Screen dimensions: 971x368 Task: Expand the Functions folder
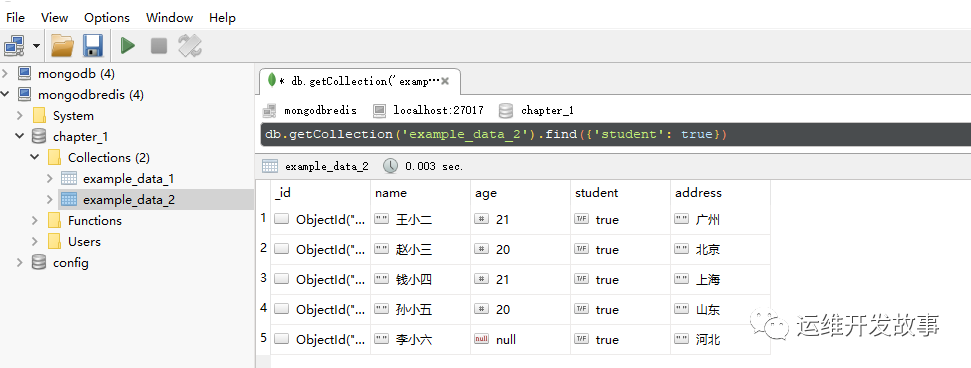pos(35,221)
